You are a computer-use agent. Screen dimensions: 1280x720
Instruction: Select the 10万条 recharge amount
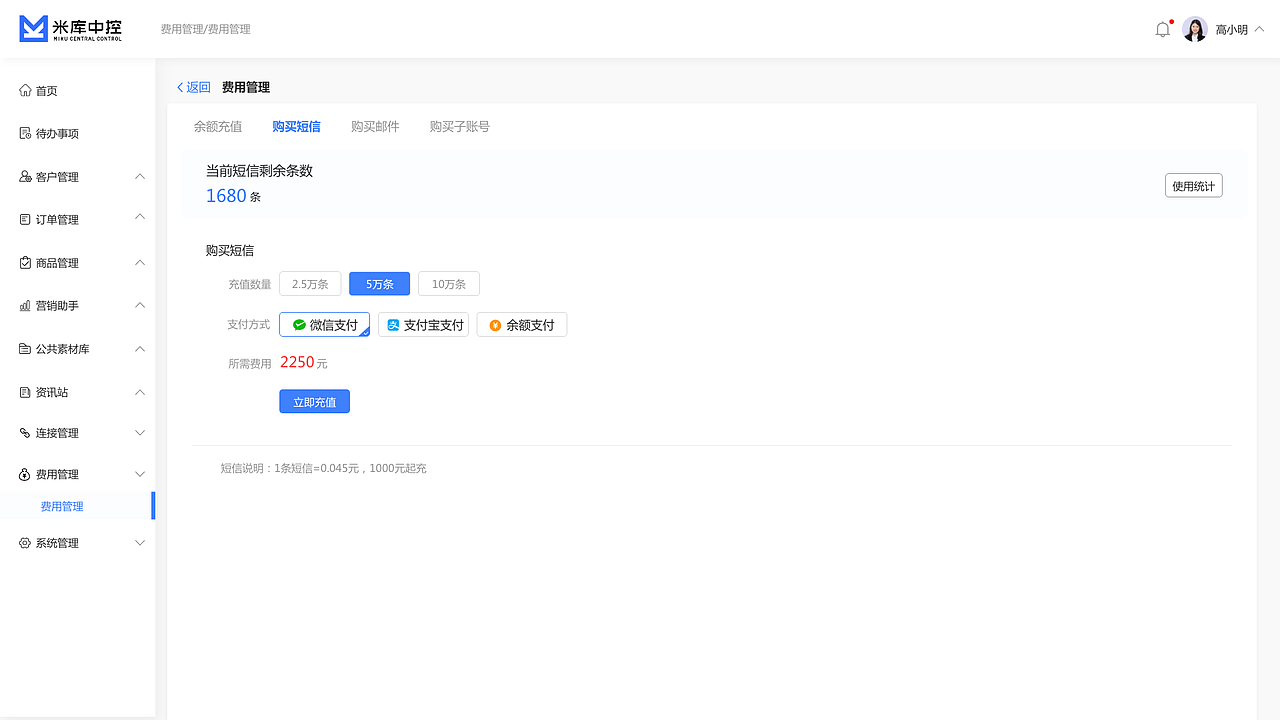tap(449, 284)
